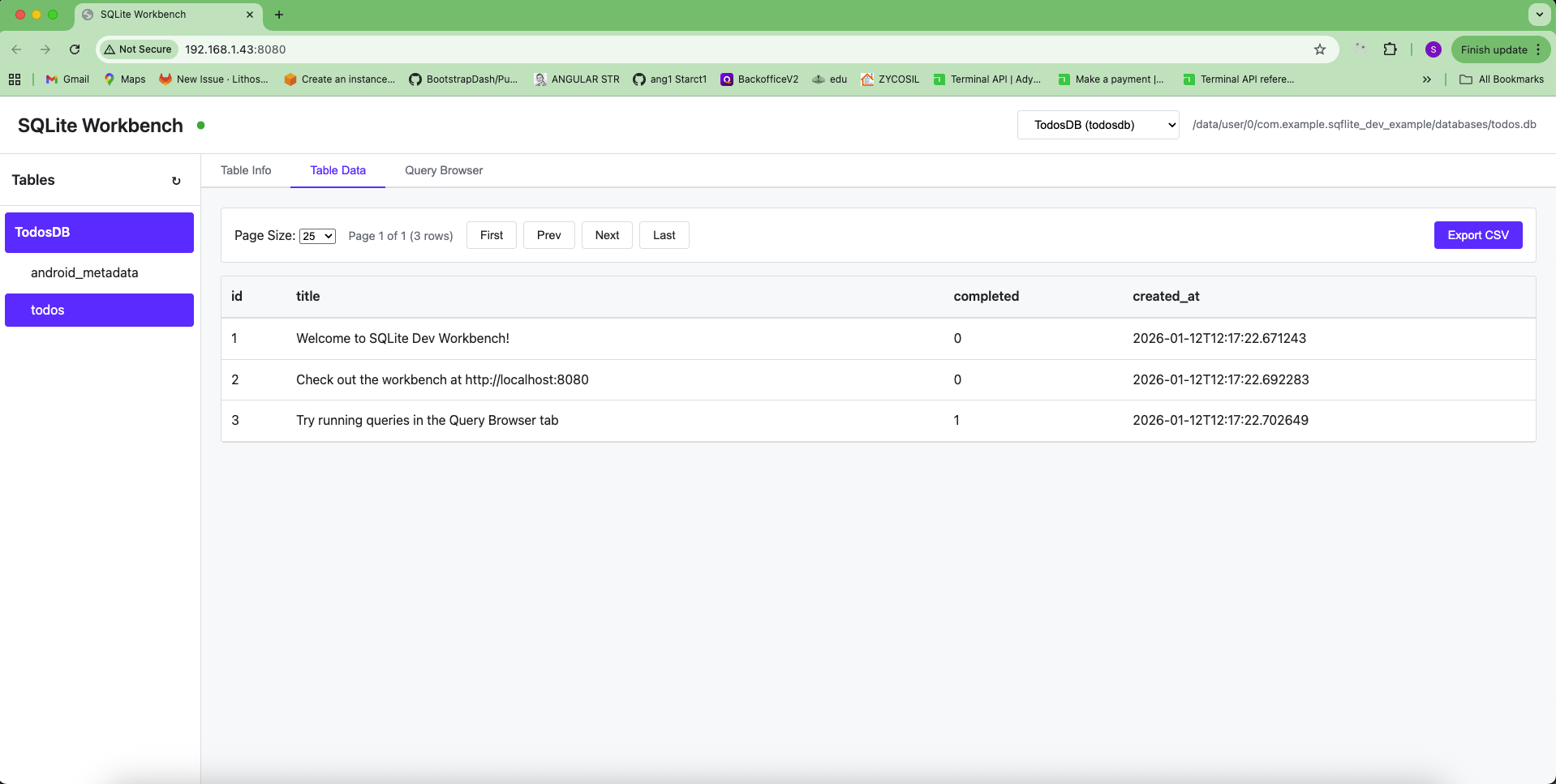The width and height of the screenshot is (1556, 784).
Task: Click the Finish update button
Action: [x=1494, y=49]
